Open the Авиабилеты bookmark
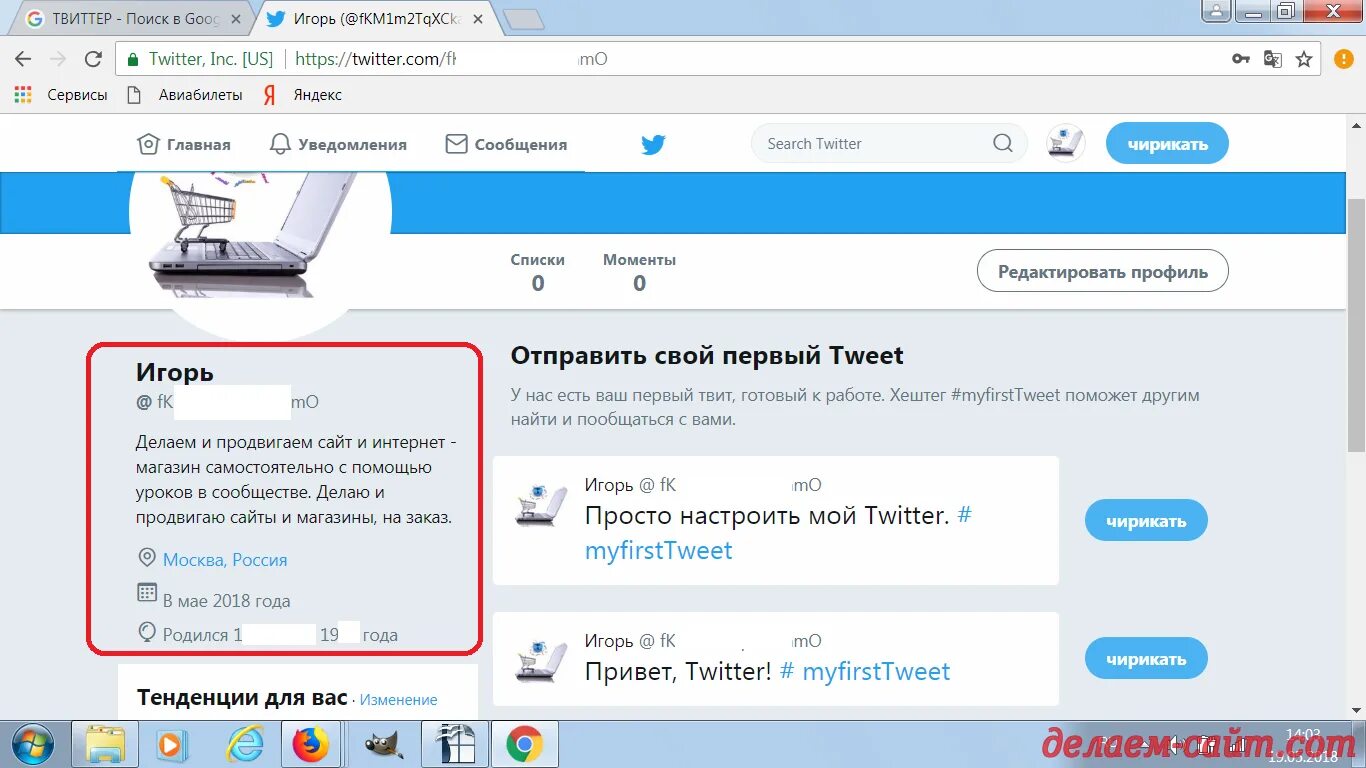The height and width of the screenshot is (768, 1366). (185, 95)
